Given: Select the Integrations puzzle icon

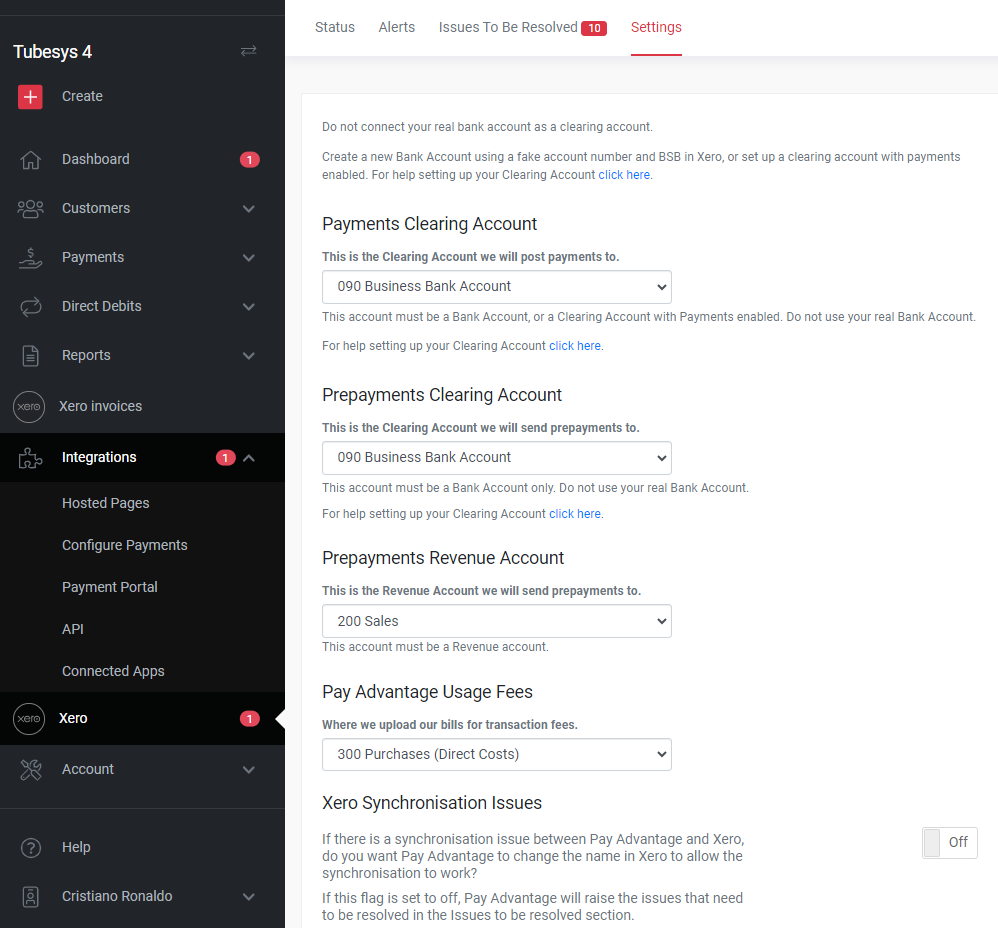Looking at the screenshot, I should tap(29, 457).
